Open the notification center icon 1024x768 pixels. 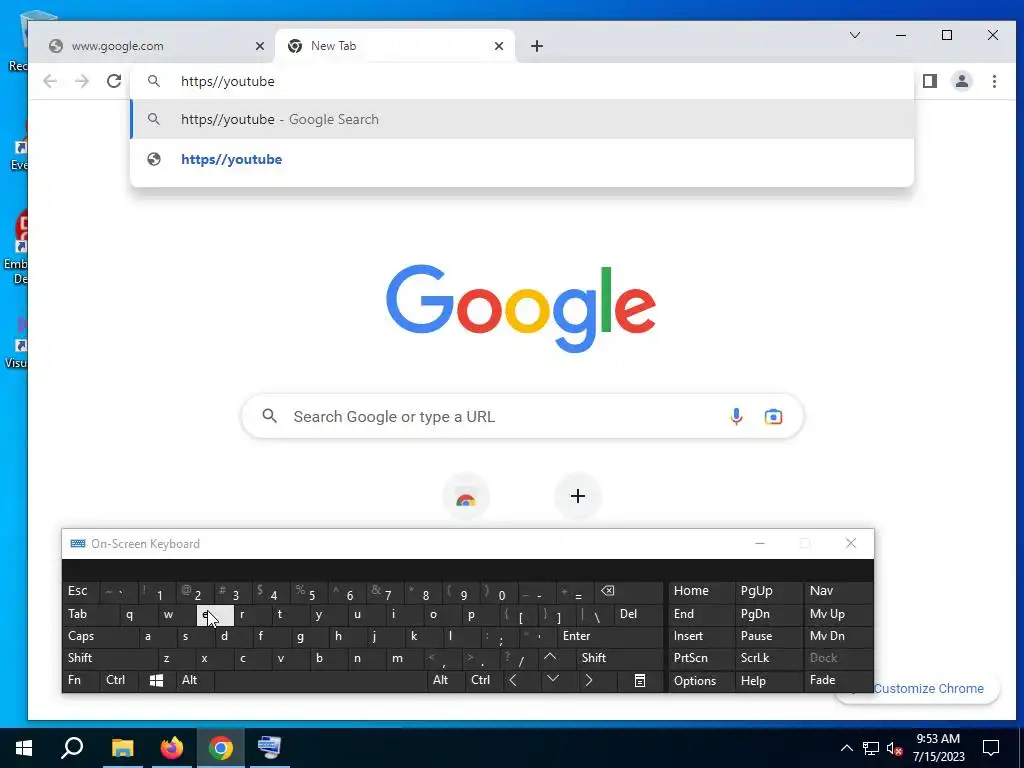pos(991,748)
